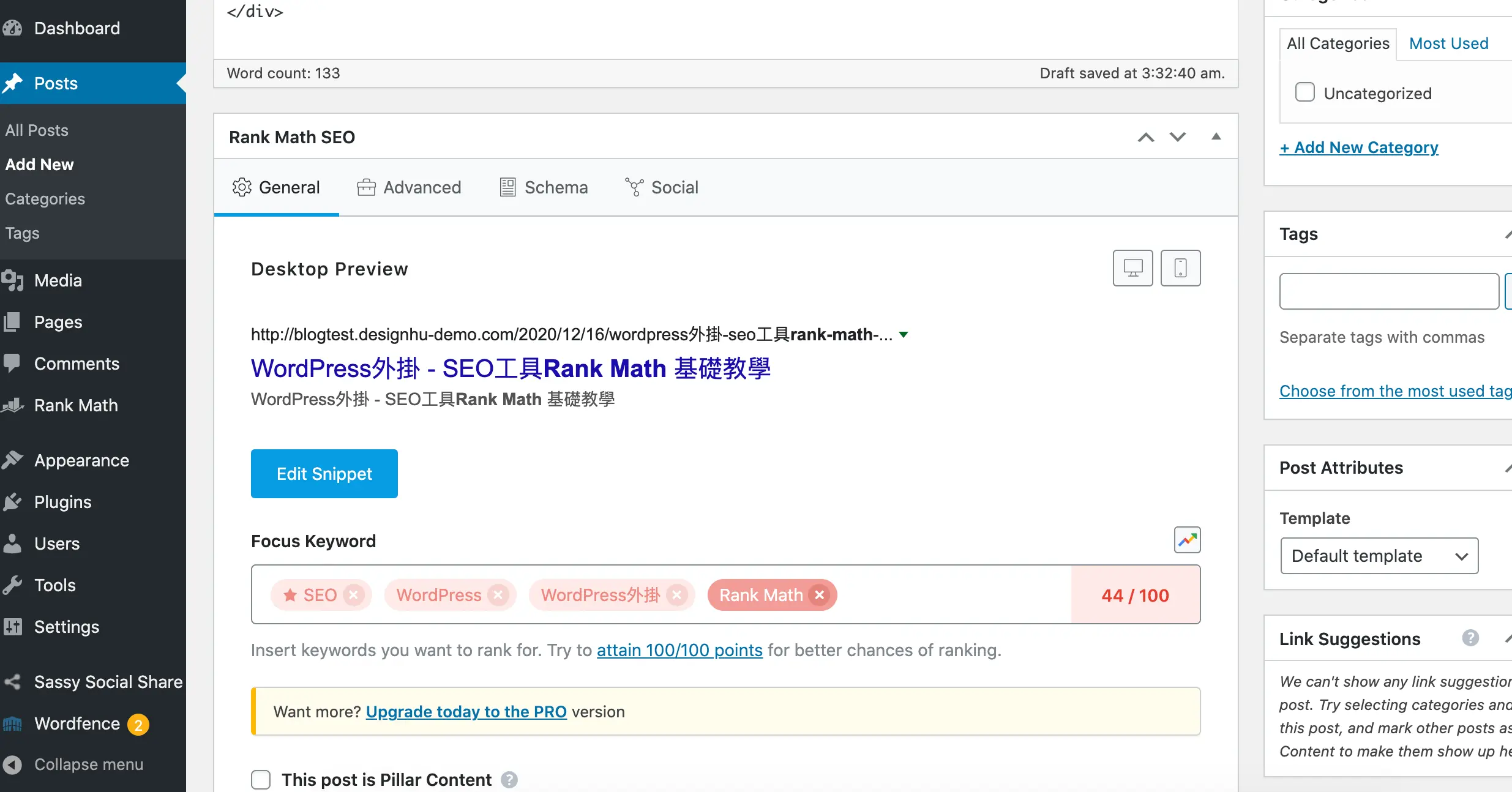1512x792 pixels.
Task: Switch to mobile preview icon
Action: point(1180,268)
